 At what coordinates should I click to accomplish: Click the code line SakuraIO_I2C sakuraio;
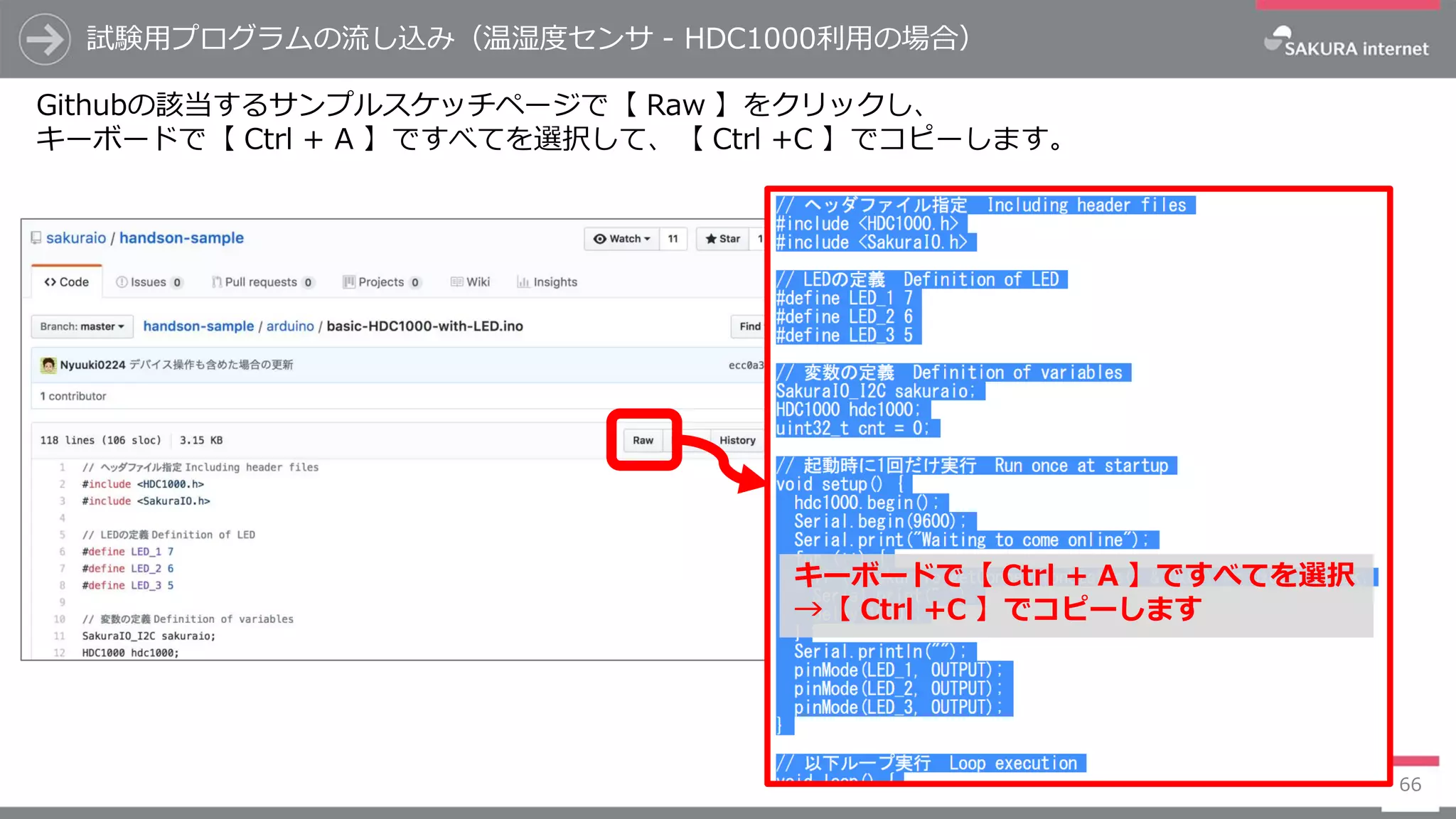(x=149, y=636)
